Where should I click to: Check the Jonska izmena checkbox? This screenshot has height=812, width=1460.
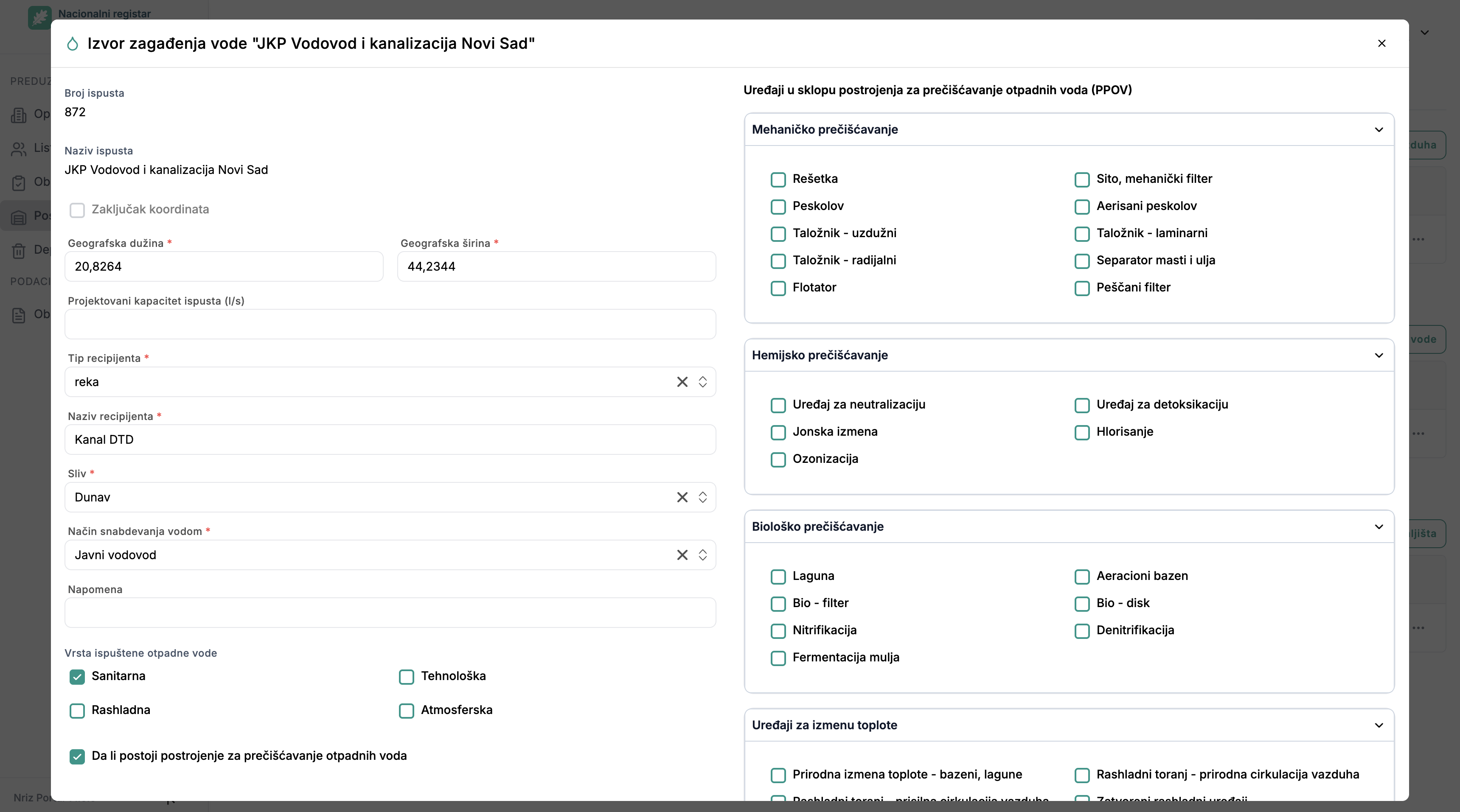[x=778, y=432]
